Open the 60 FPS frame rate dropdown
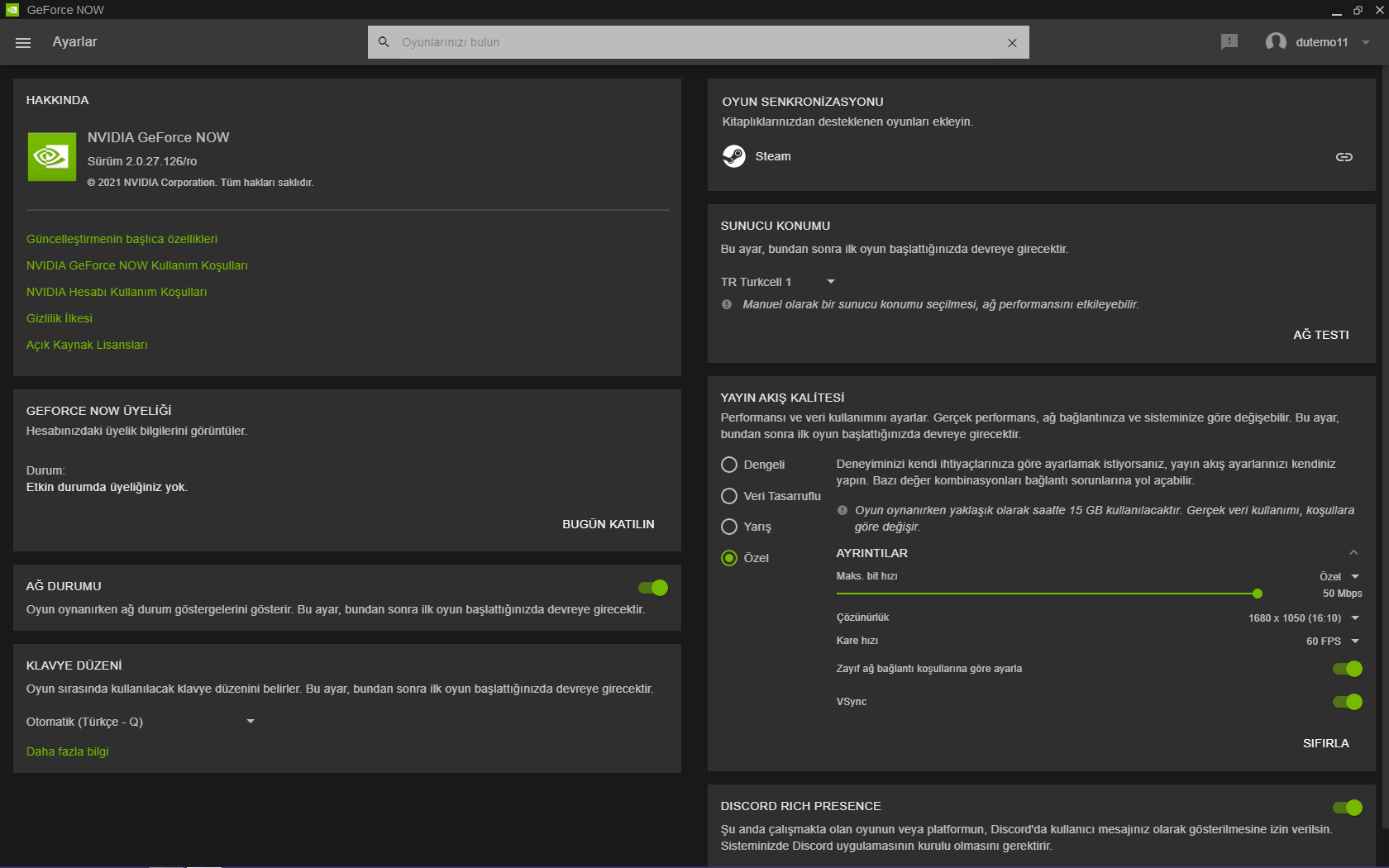Image resolution: width=1389 pixels, height=868 pixels. pyautogui.click(x=1333, y=641)
